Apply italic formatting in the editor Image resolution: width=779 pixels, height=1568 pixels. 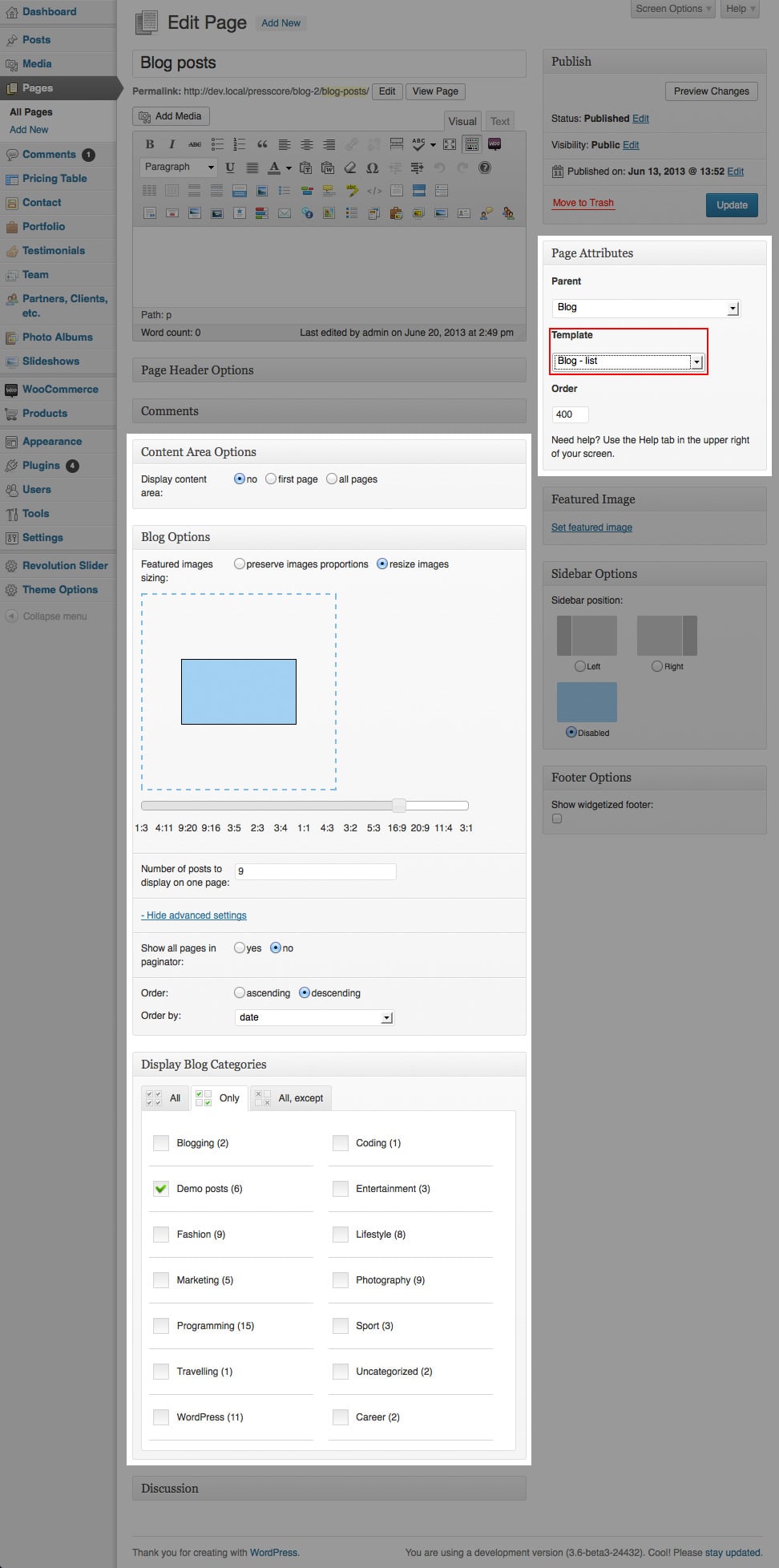pos(172,144)
